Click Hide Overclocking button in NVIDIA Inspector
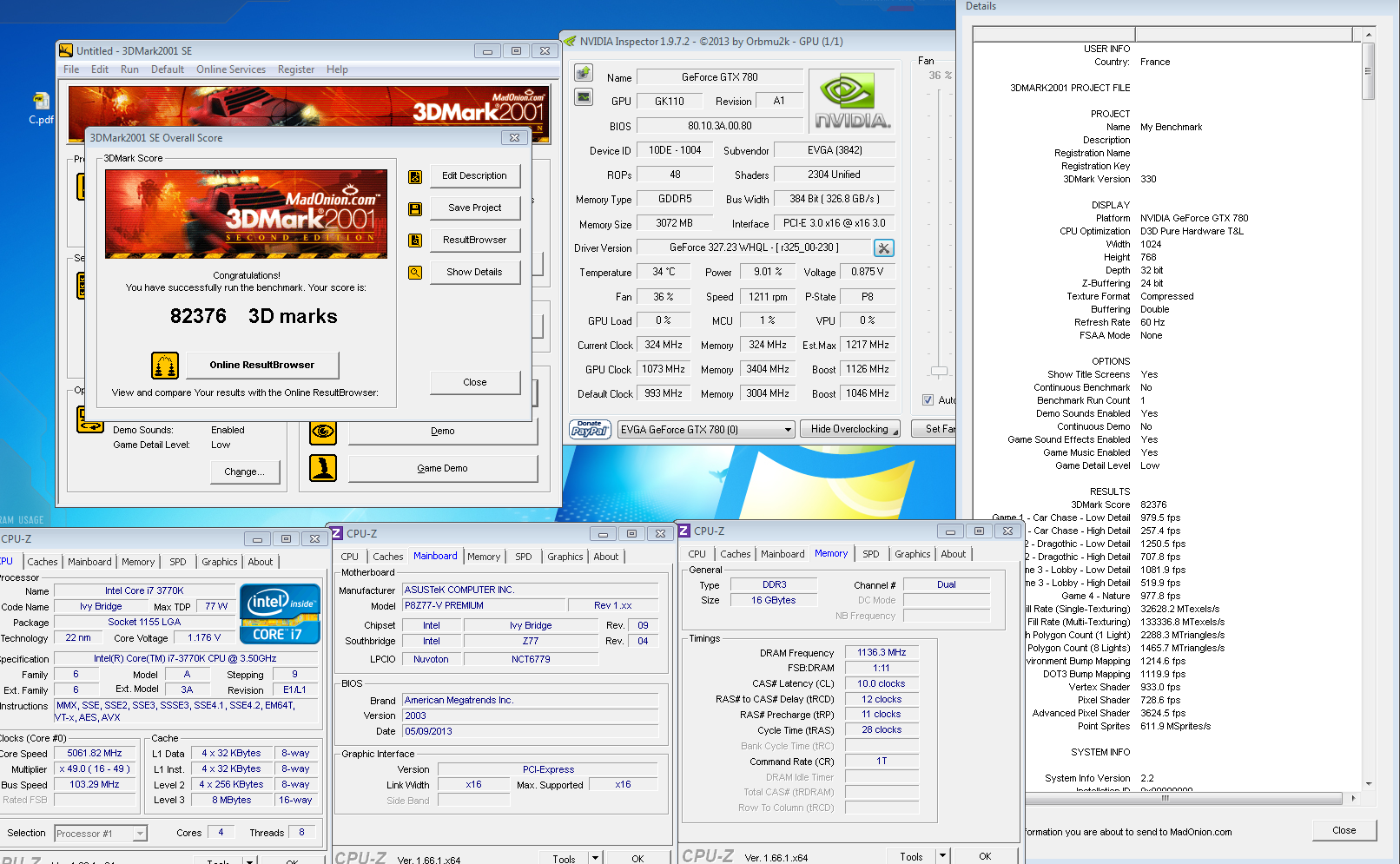The image size is (1400, 864). coord(852,429)
